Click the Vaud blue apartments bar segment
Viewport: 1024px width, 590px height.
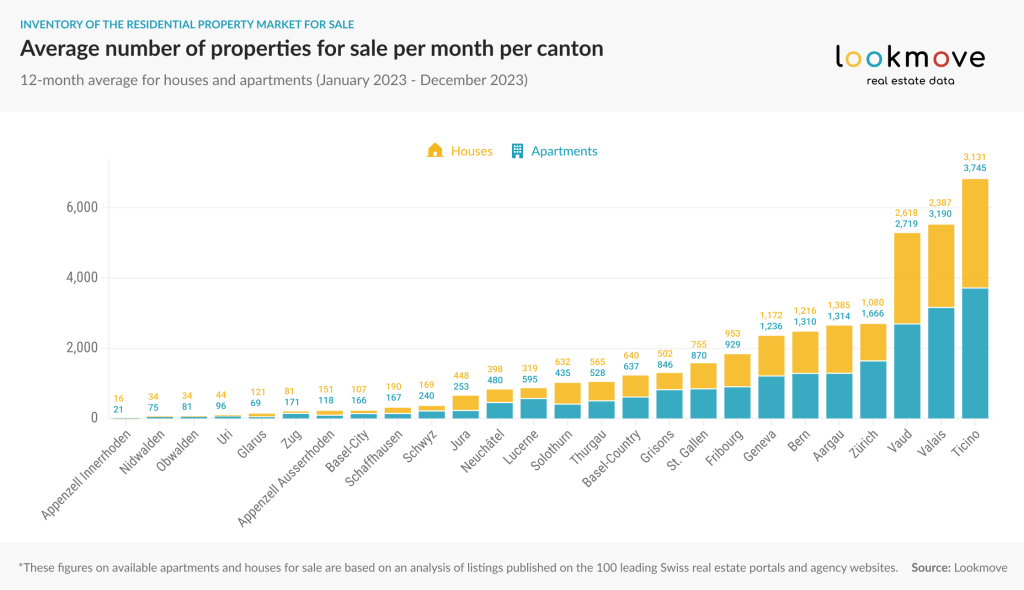(x=907, y=371)
